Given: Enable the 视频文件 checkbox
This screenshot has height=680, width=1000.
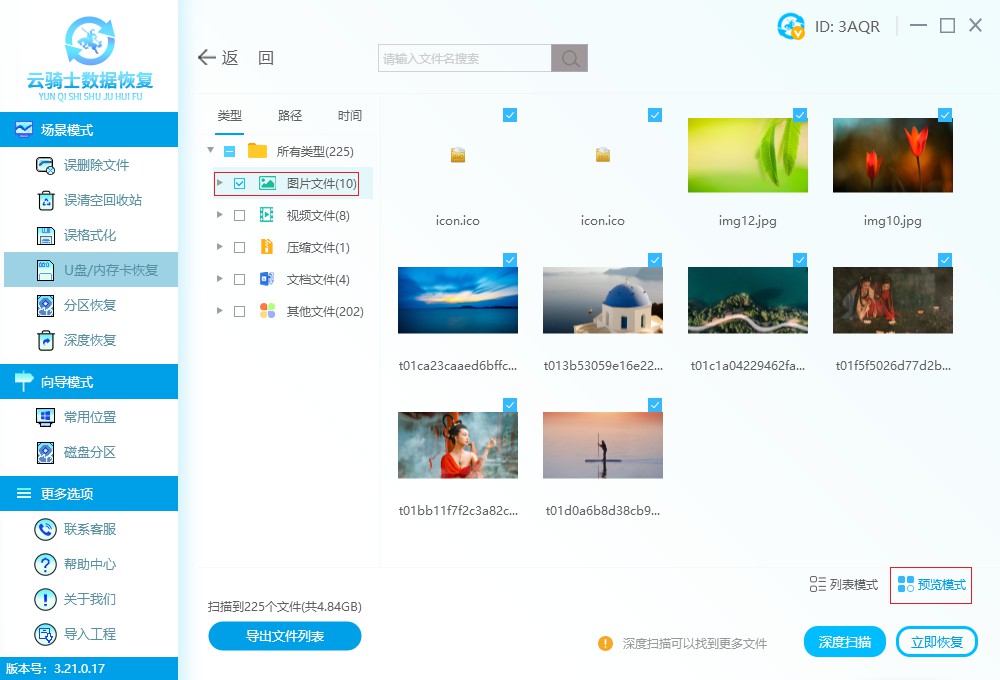Looking at the screenshot, I should (238, 215).
